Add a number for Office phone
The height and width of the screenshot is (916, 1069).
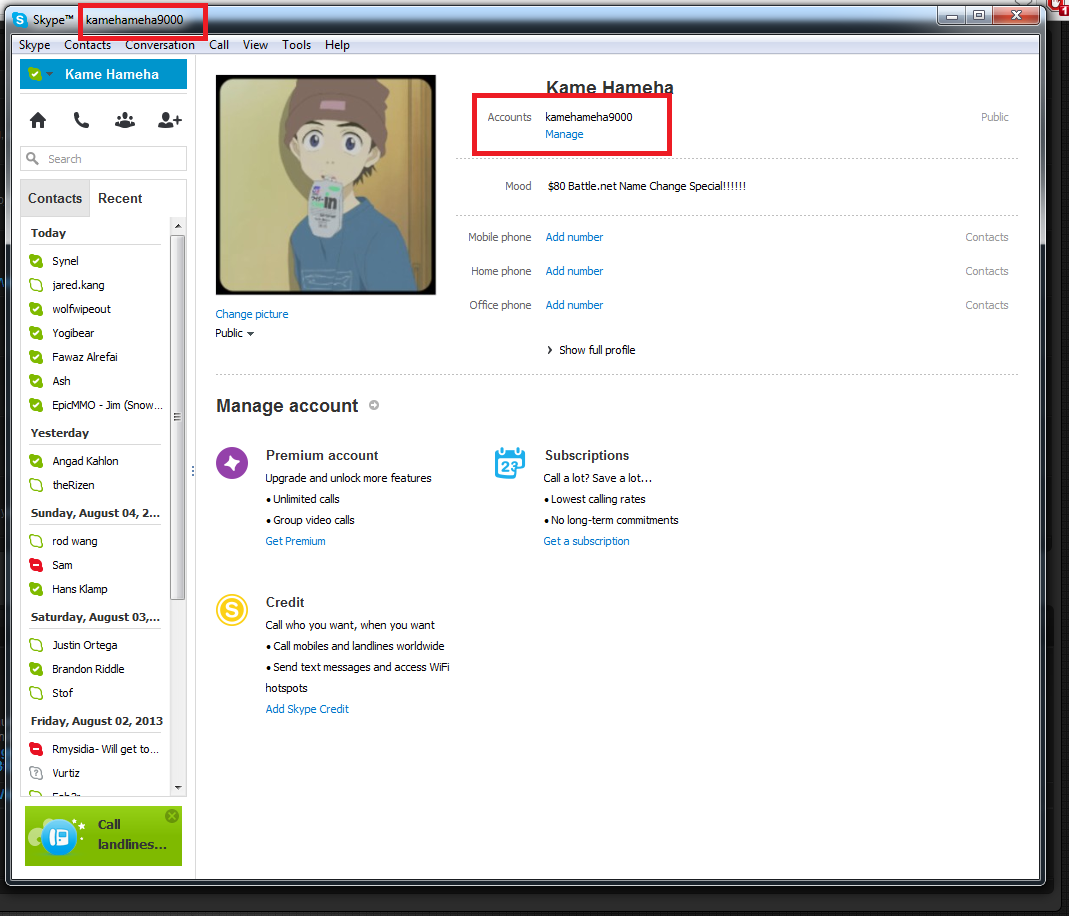tap(574, 305)
